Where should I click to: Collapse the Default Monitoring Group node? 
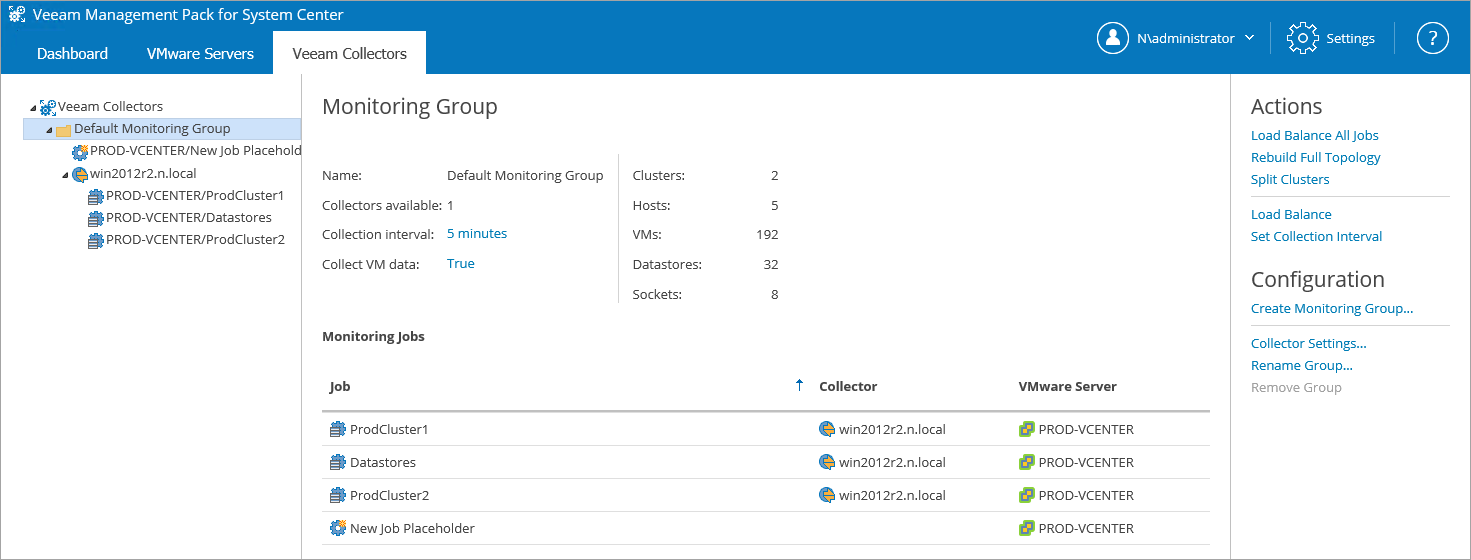49,130
